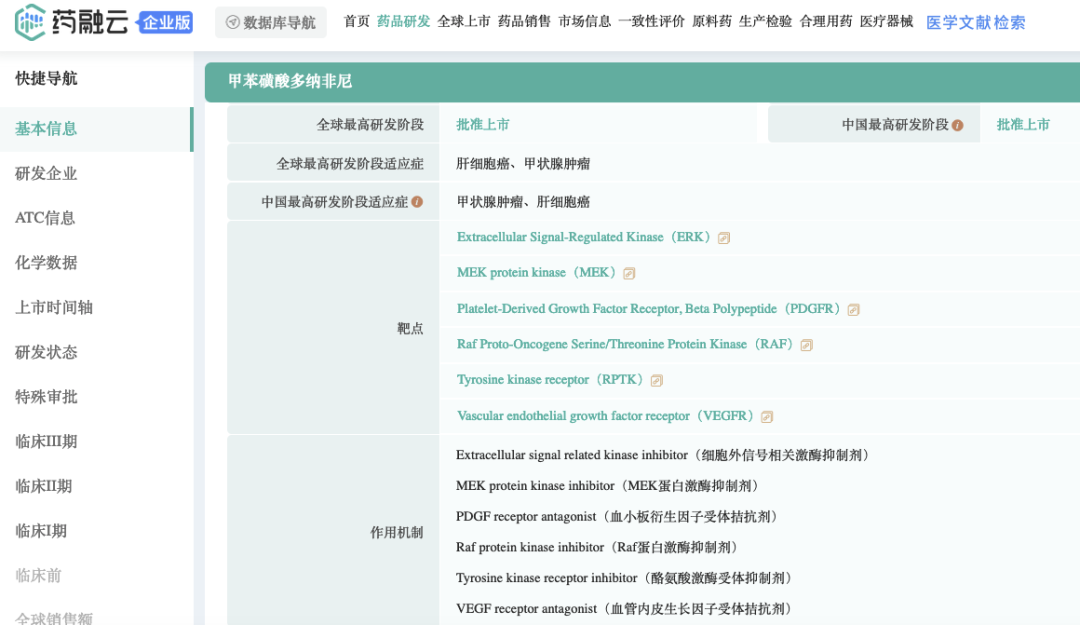Click the 企业版 badge
The height and width of the screenshot is (625, 1080).
[x=165, y=22]
